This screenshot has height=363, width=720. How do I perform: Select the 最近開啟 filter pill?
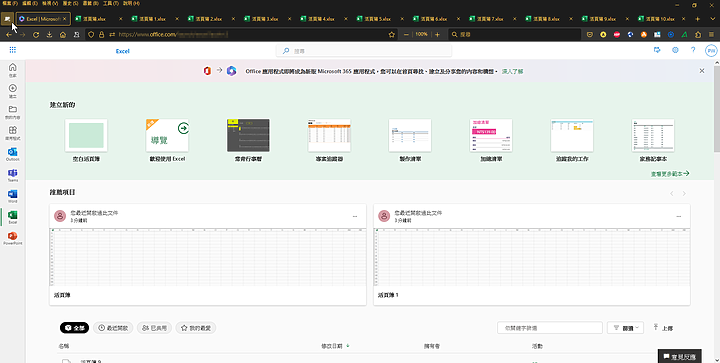[113, 328]
